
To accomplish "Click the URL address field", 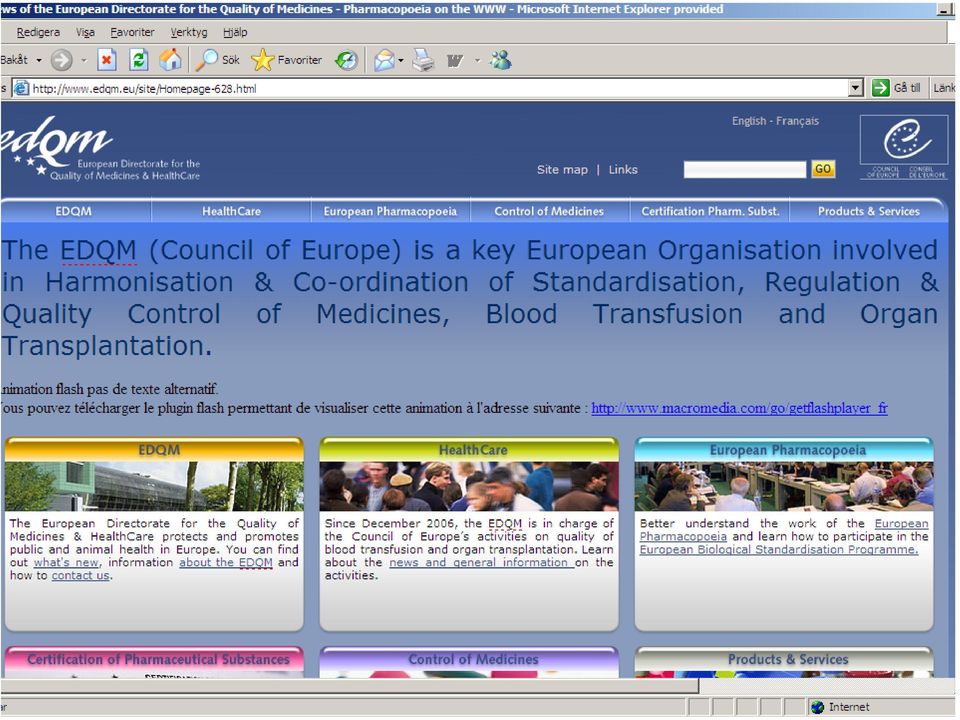I will tap(431, 88).
